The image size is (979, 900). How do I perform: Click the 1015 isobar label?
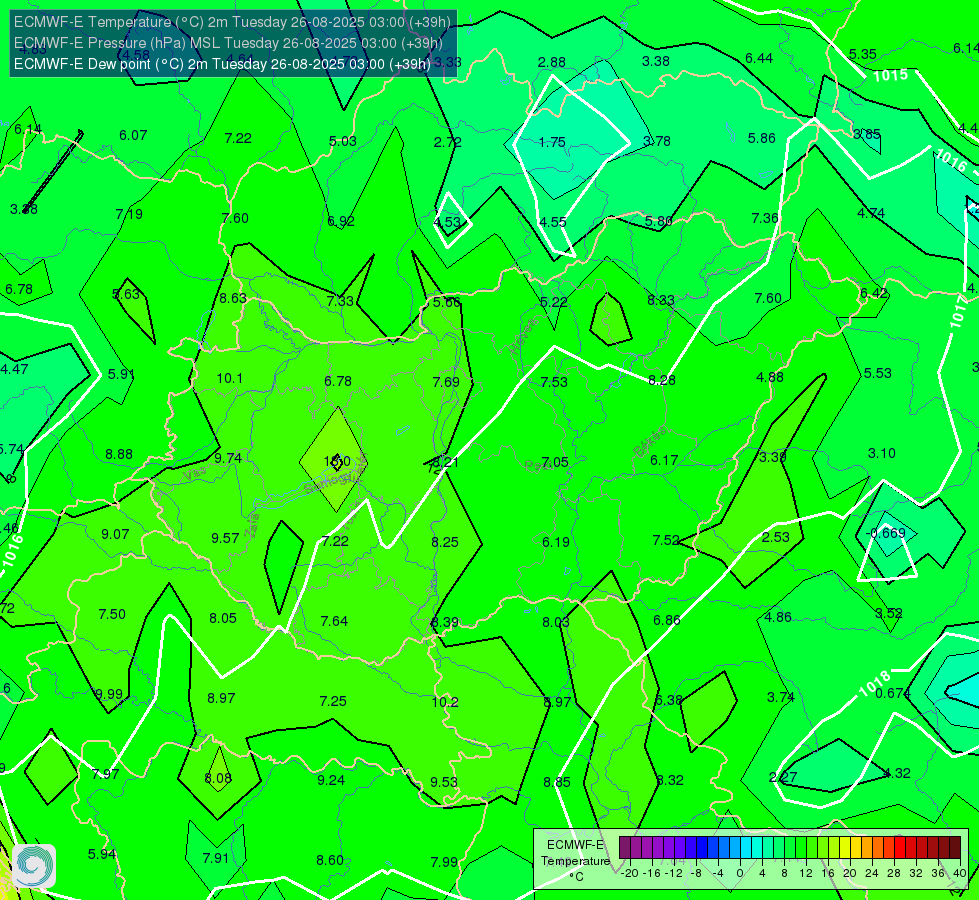point(890,76)
